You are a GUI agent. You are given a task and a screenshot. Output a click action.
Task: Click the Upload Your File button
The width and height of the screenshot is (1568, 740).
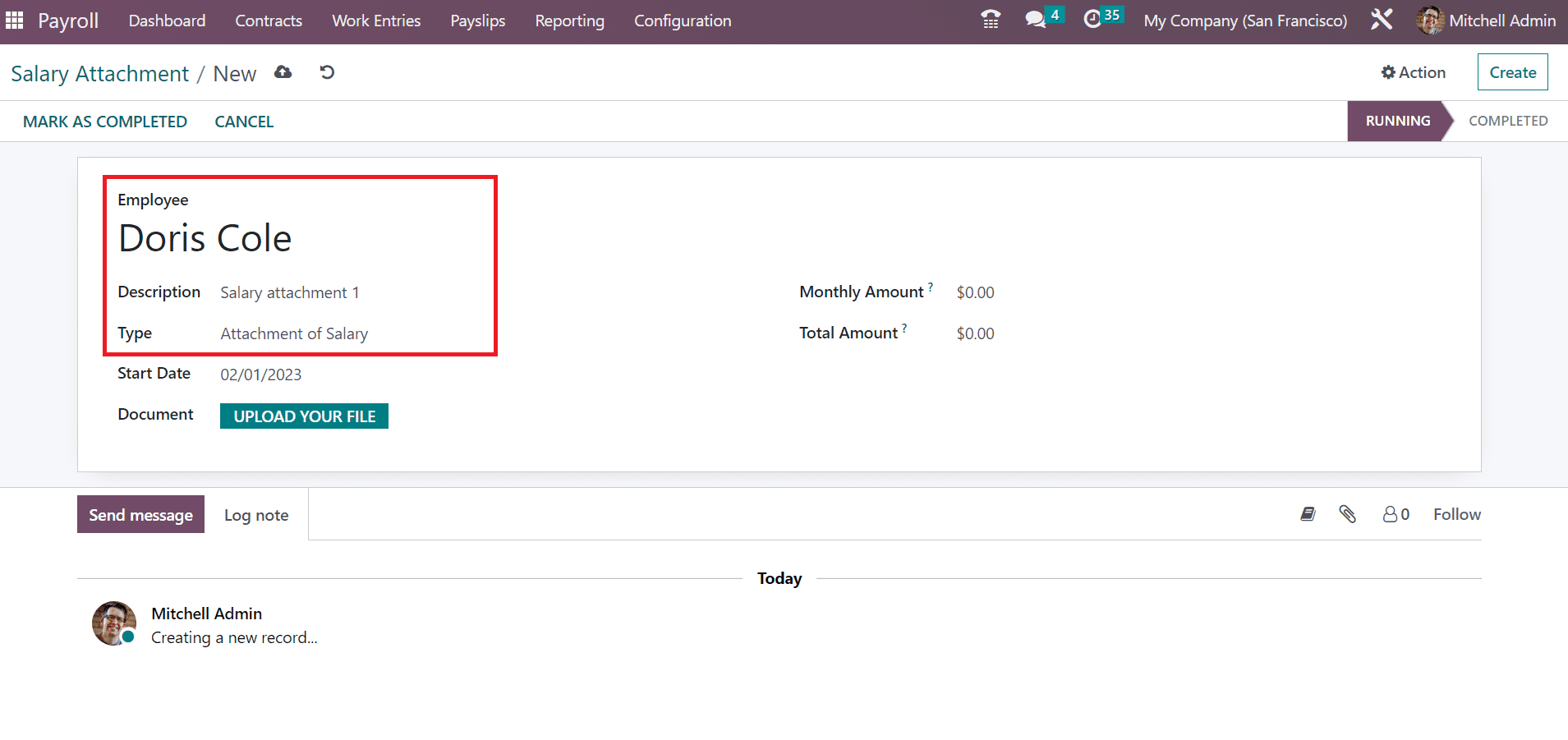[304, 416]
